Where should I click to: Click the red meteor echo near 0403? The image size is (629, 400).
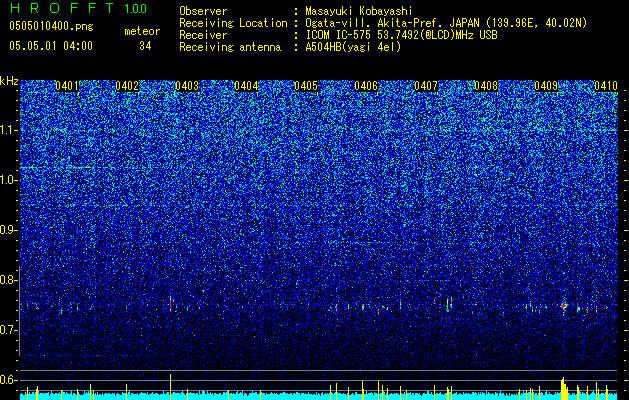coord(170,304)
